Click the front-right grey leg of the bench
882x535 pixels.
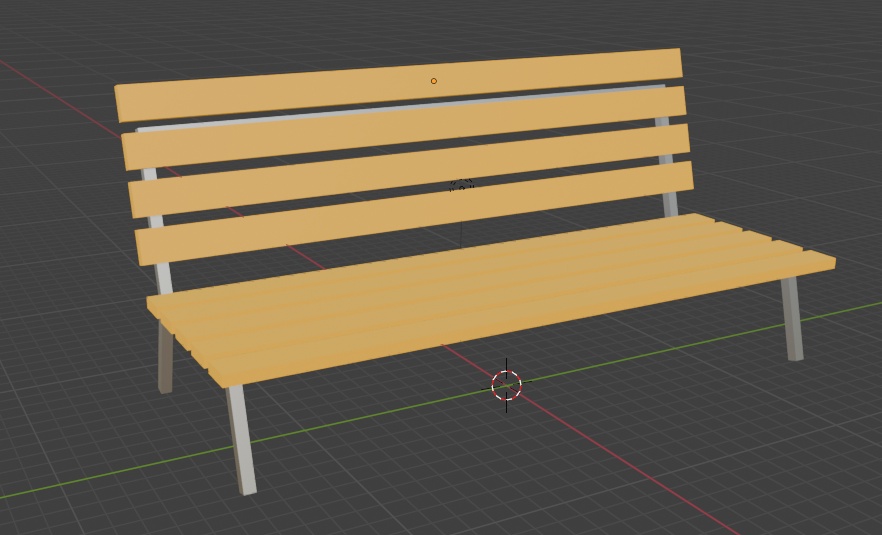point(791,318)
